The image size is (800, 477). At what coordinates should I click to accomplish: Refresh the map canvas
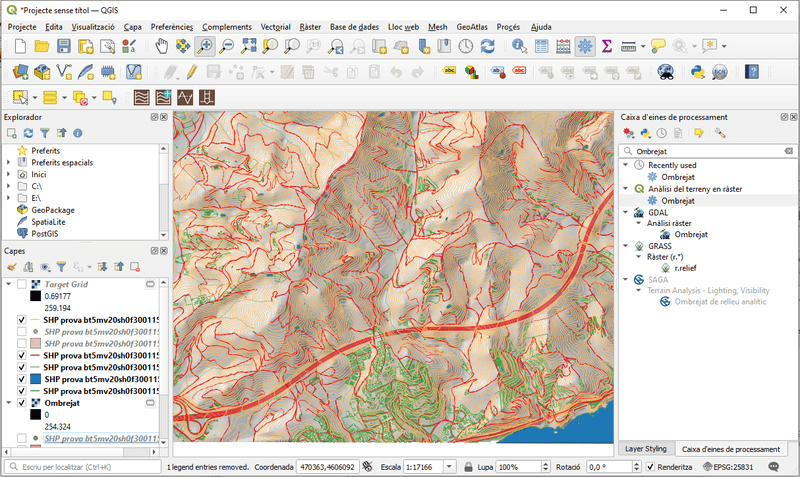tap(487, 46)
